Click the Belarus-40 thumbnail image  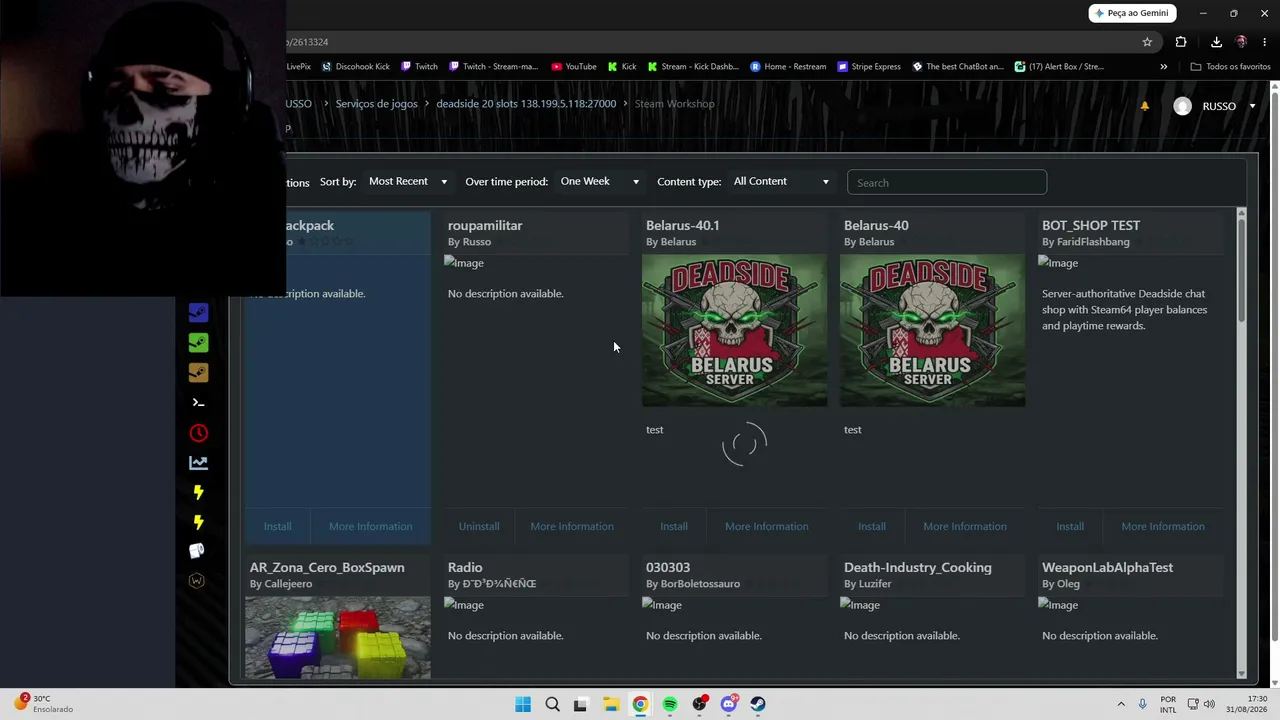pyautogui.click(x=932, y=330)
